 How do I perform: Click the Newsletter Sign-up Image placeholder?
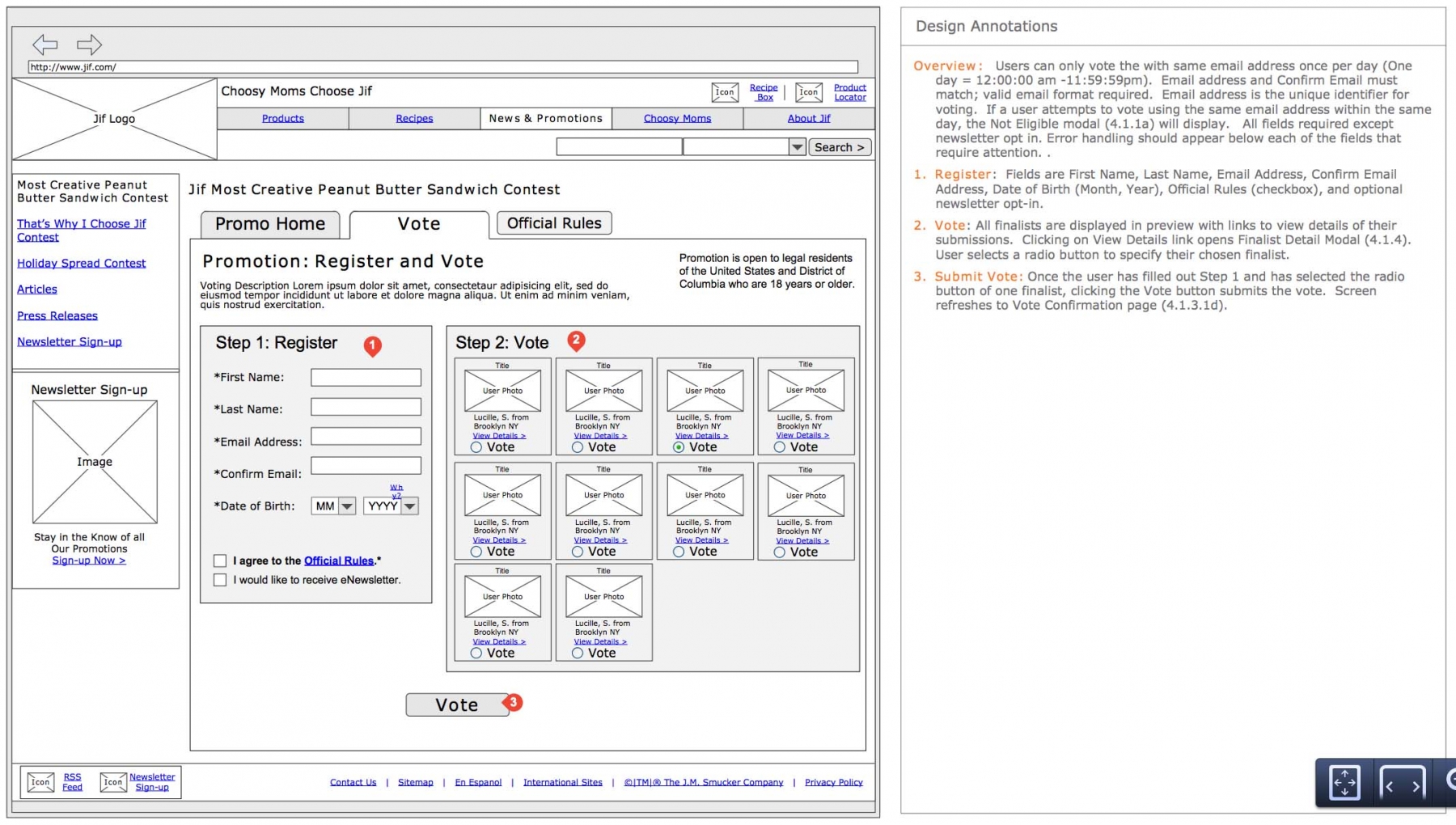pyautogui.click(x=95, y=462)
